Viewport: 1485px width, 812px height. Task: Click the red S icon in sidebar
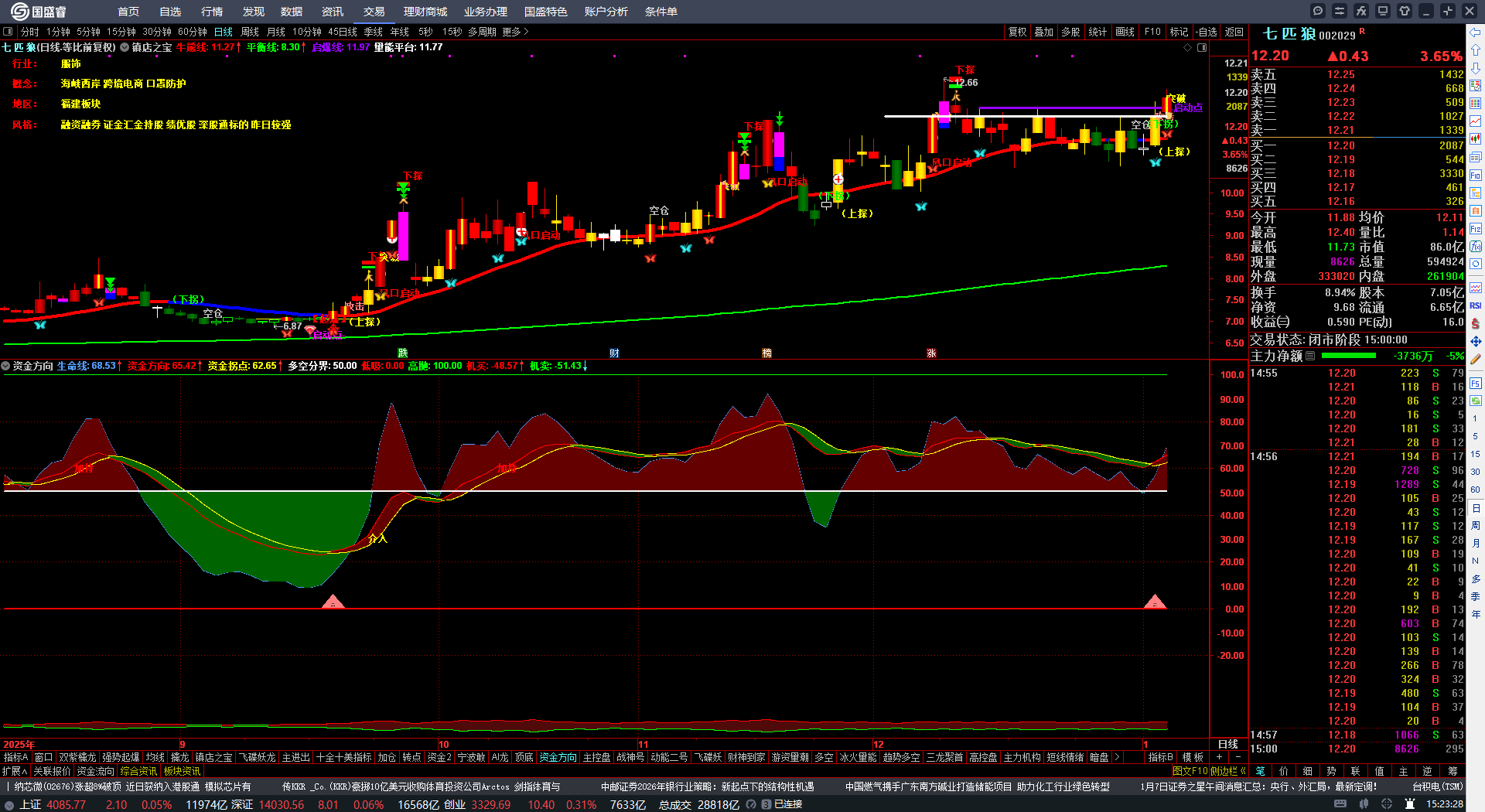coord(1476,323)
